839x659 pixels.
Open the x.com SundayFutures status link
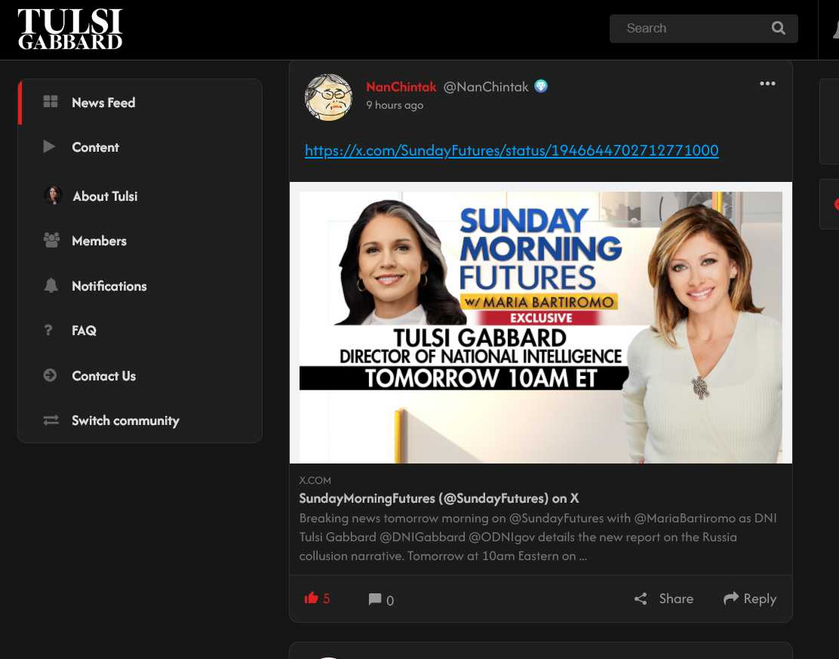pos(512,150)
